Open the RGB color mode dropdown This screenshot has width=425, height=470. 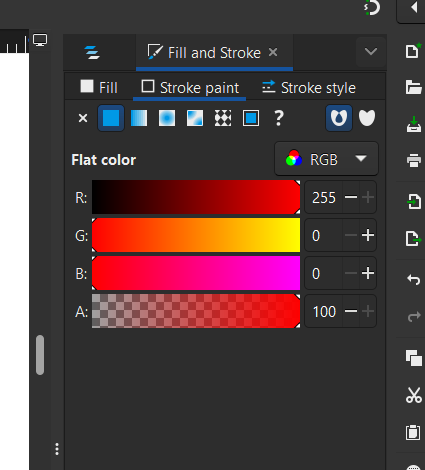(326, 159)
